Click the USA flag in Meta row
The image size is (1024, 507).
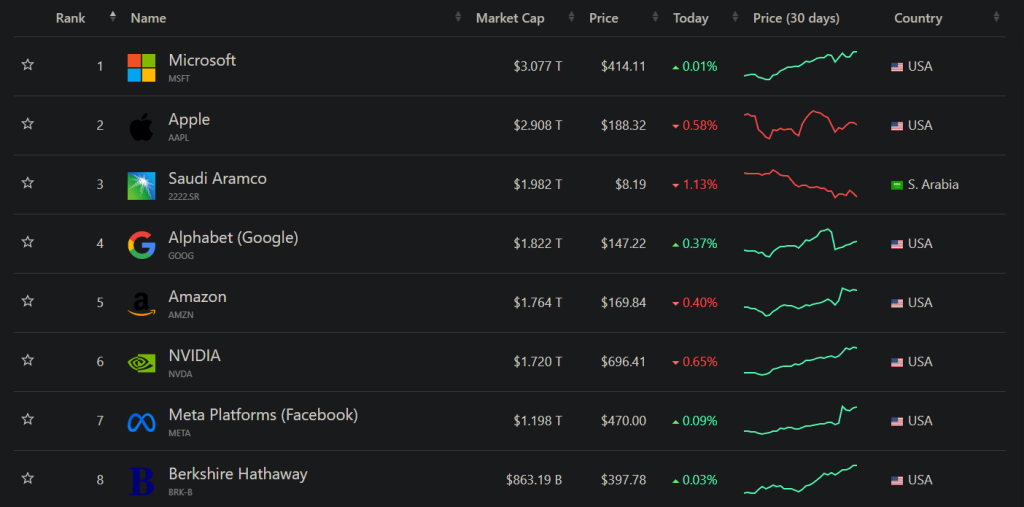(x=897, y=421)
